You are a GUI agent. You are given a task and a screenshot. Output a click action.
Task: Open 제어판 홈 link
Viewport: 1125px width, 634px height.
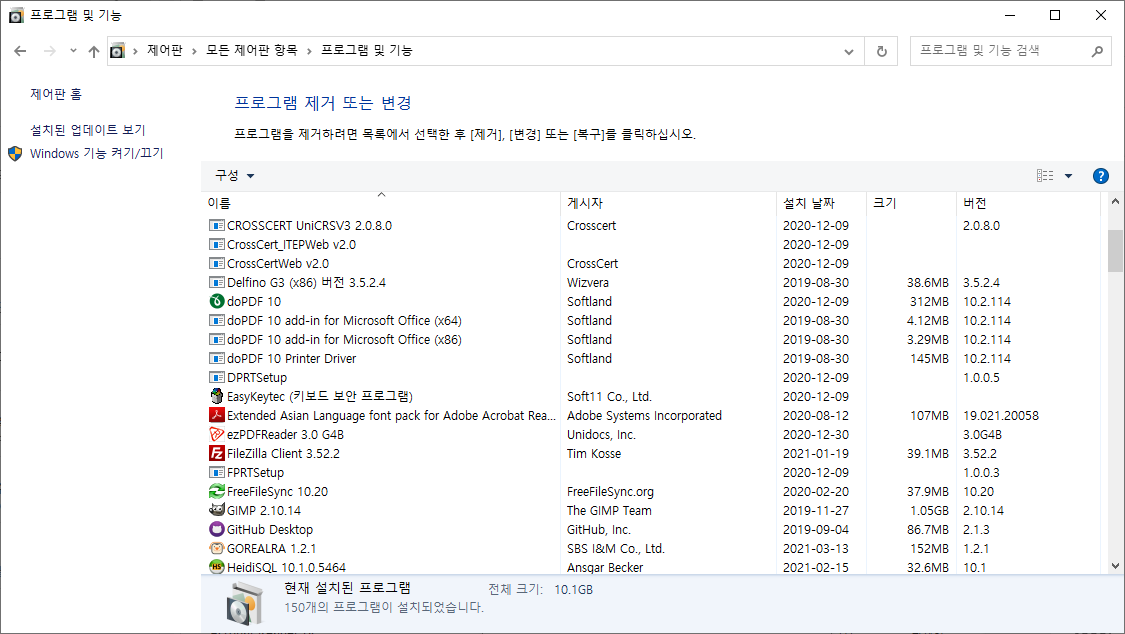[56, 94]
